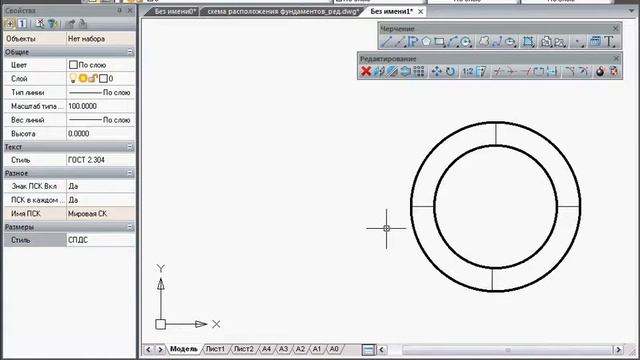Close the Черчение floating toolbar
This screenshot has width=640, height=360.
click(616, 29)
